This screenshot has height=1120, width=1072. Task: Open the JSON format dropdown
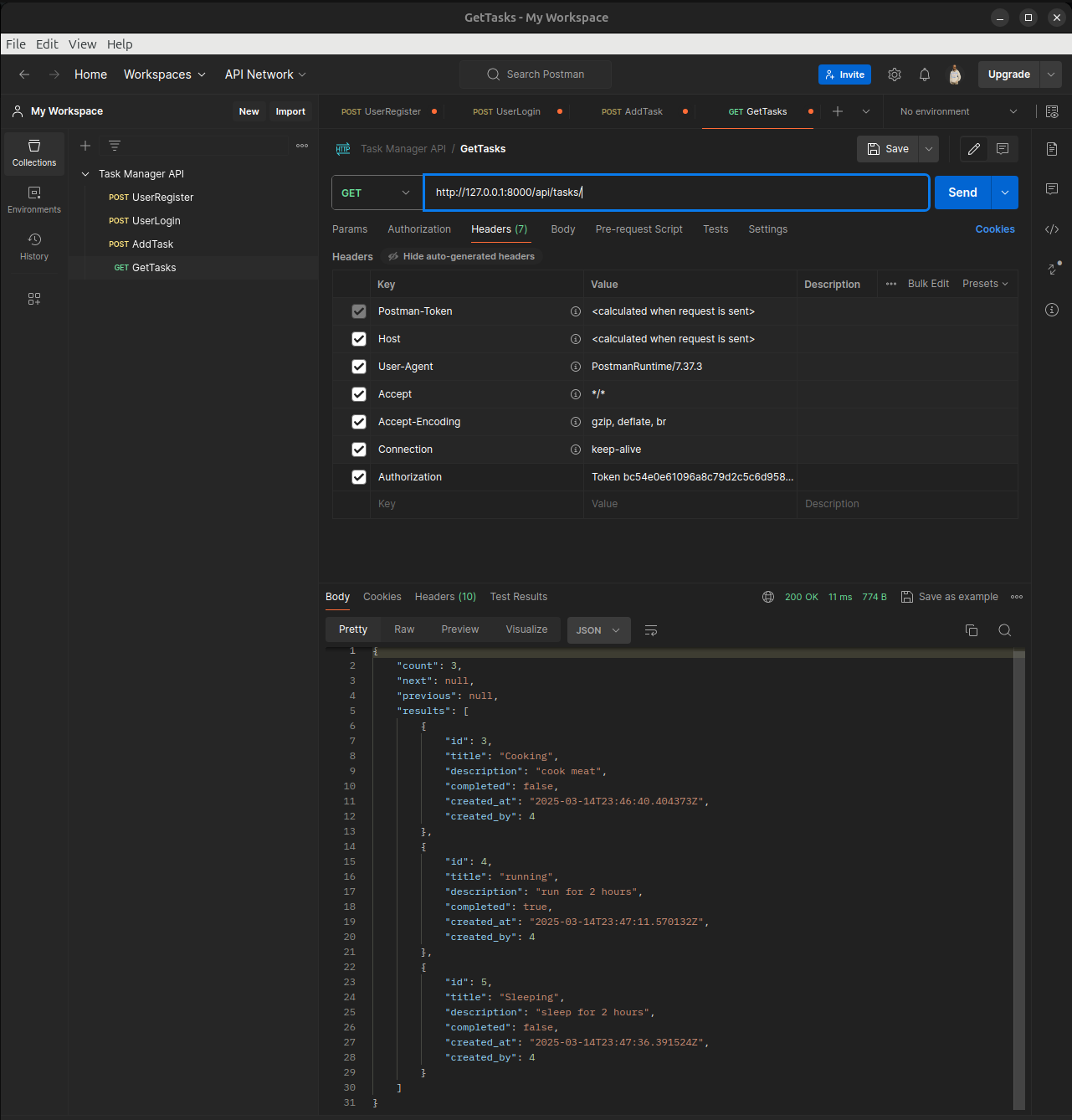coord(598,630)
